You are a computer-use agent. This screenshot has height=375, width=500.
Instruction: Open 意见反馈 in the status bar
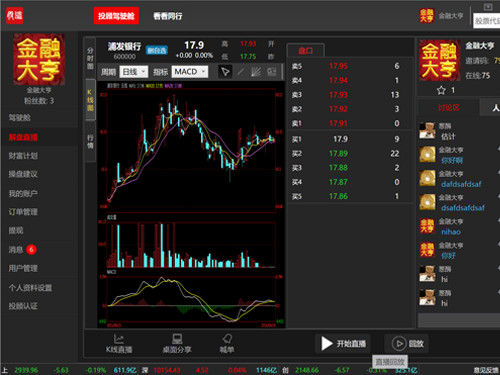[486, 370]
